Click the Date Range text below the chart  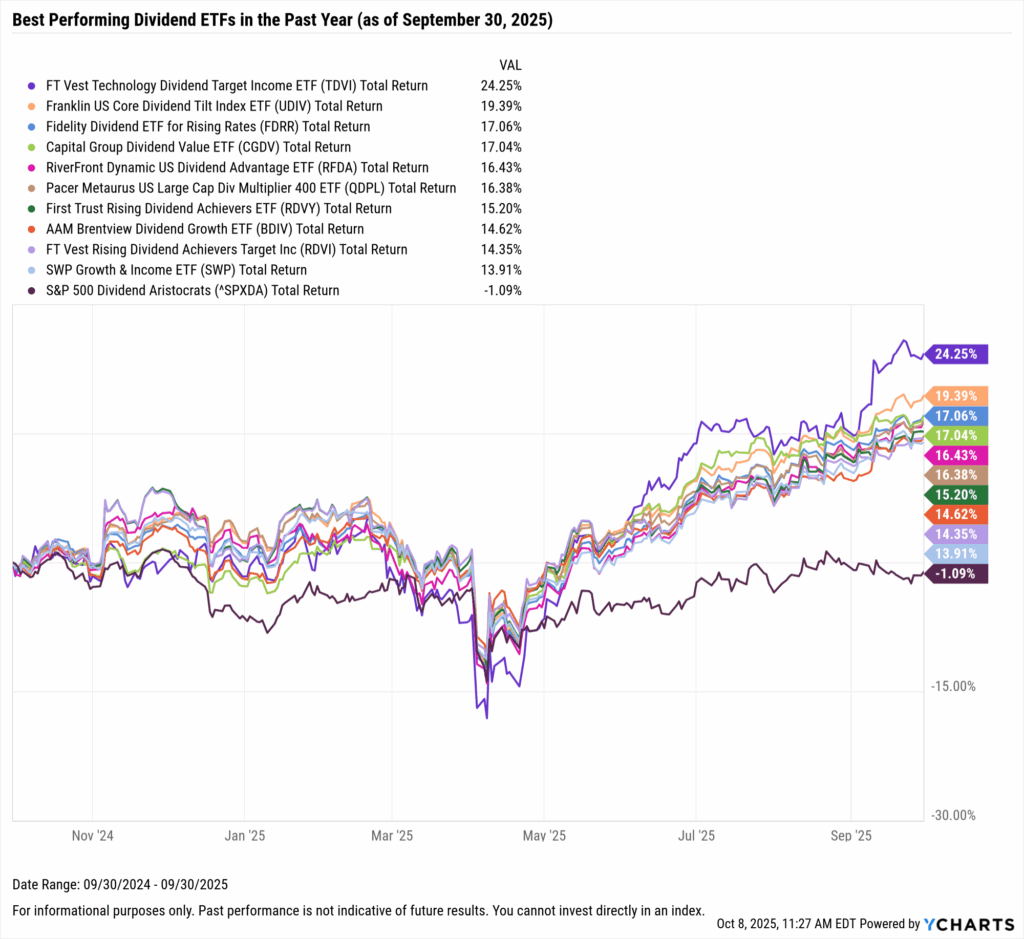coord(121,884)
